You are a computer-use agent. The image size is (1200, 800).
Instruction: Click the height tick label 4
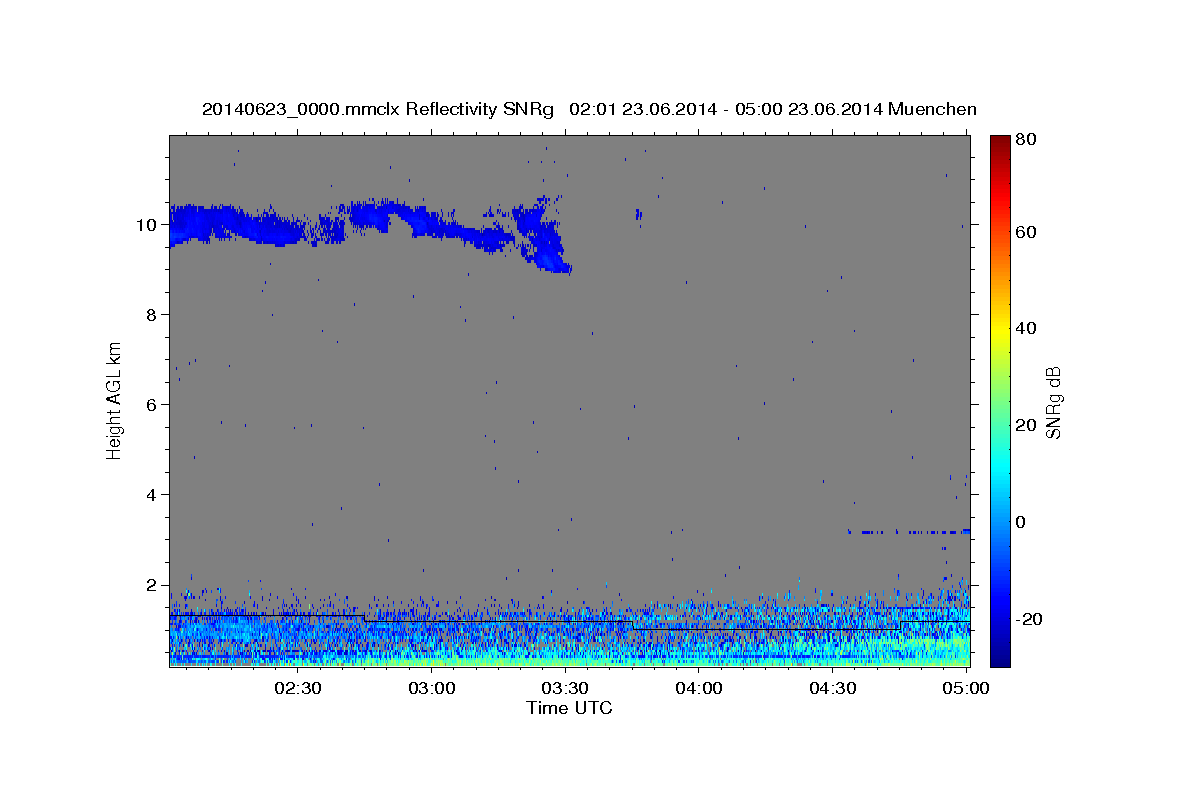153,494
